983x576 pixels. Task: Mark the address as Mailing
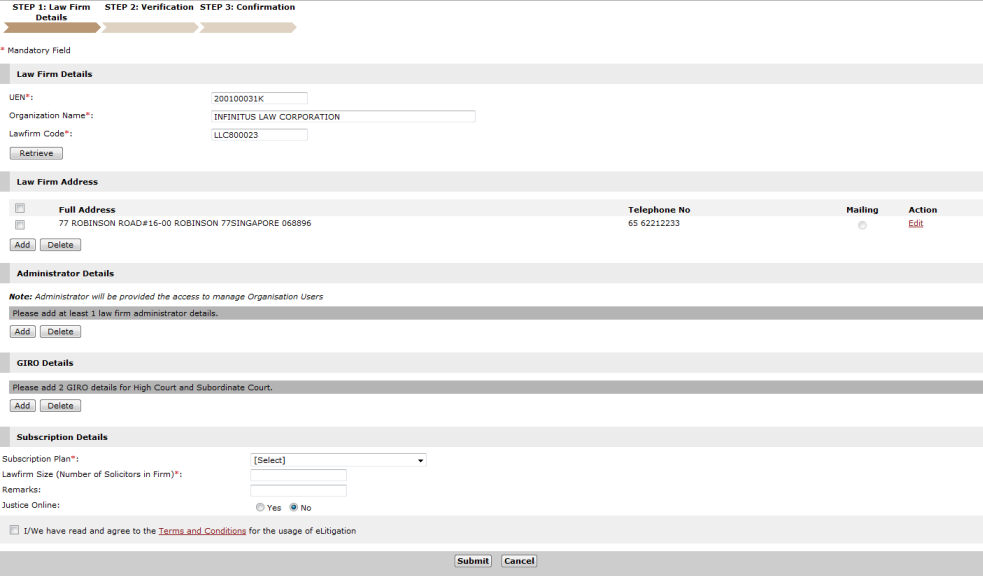pos(862,225)
